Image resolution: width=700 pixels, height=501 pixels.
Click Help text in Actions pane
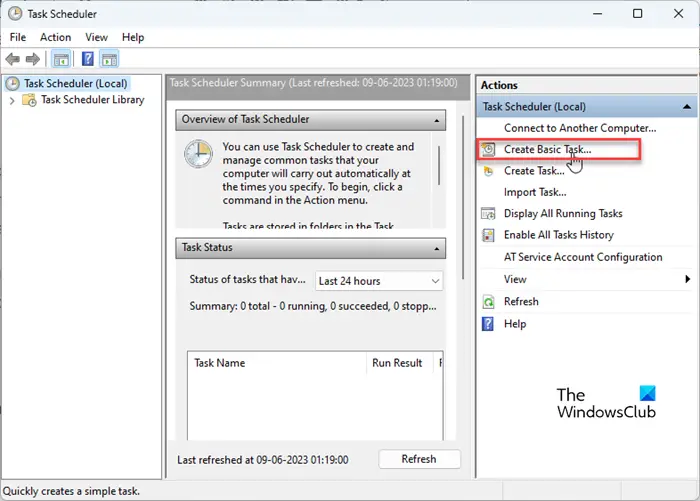pos(515,324)
